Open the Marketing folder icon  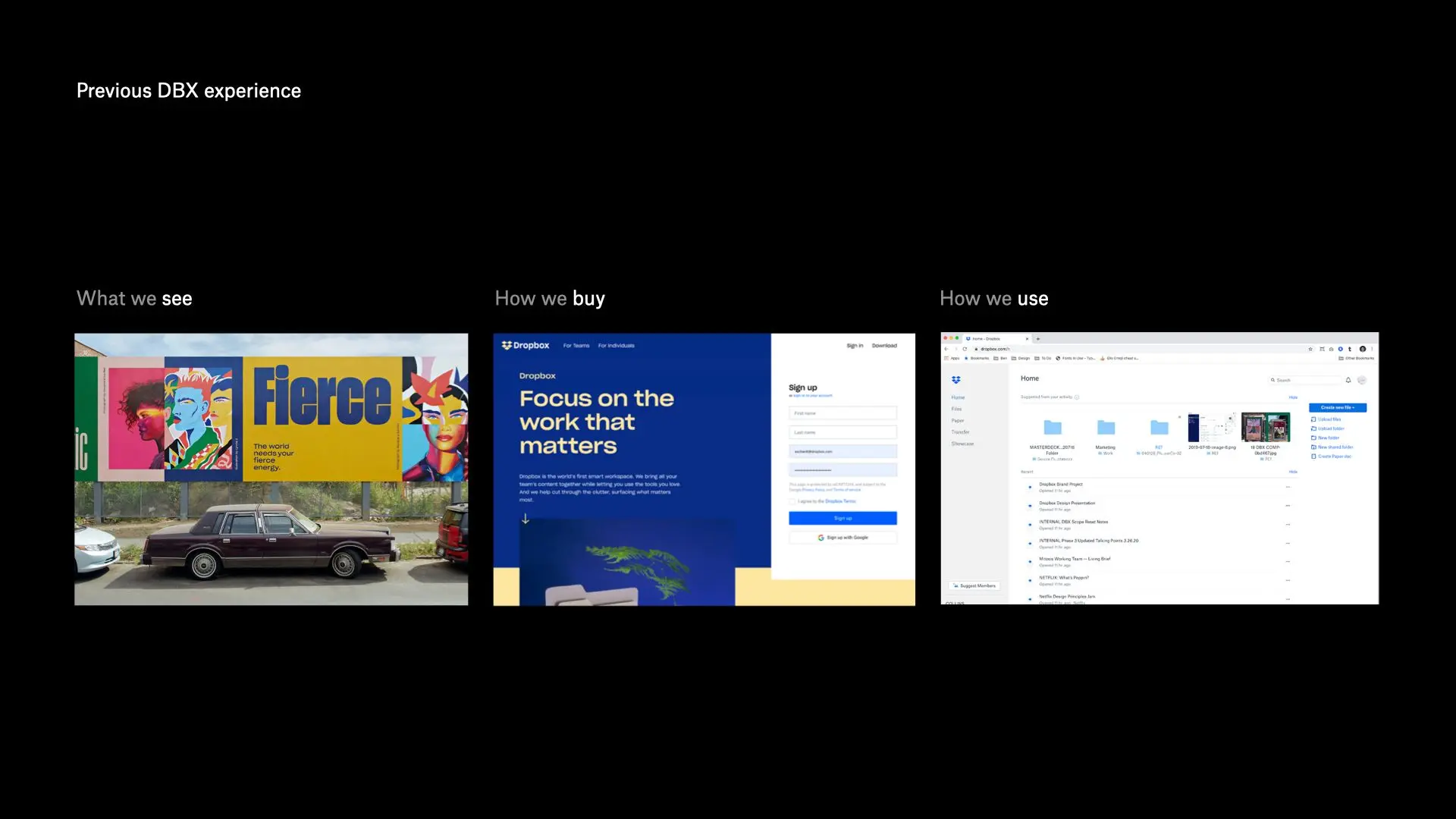pos(1106,428)
